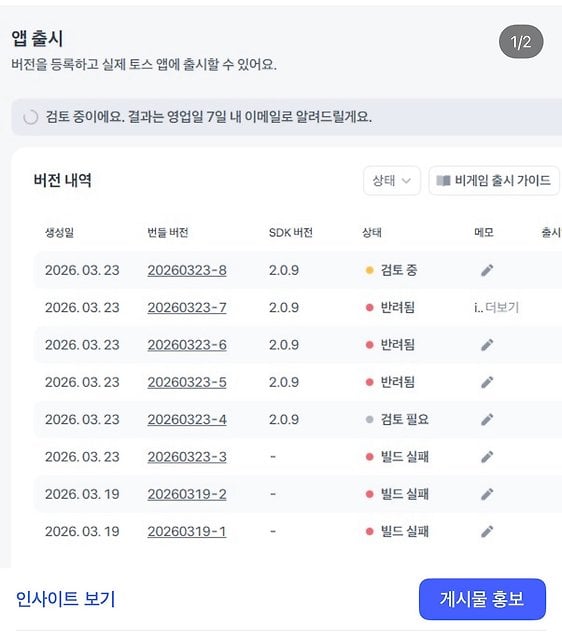Viewport: 562px width, 640px height.
Task: Edit memo pencil for bundle 20260323-5
Action: click(487, 382)
